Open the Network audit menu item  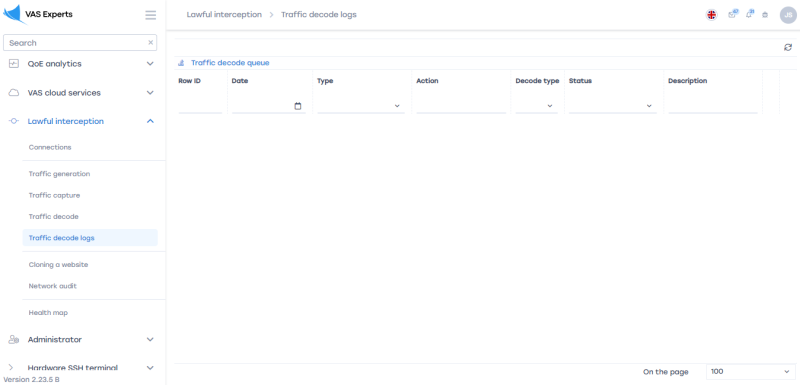pos(53,286)
